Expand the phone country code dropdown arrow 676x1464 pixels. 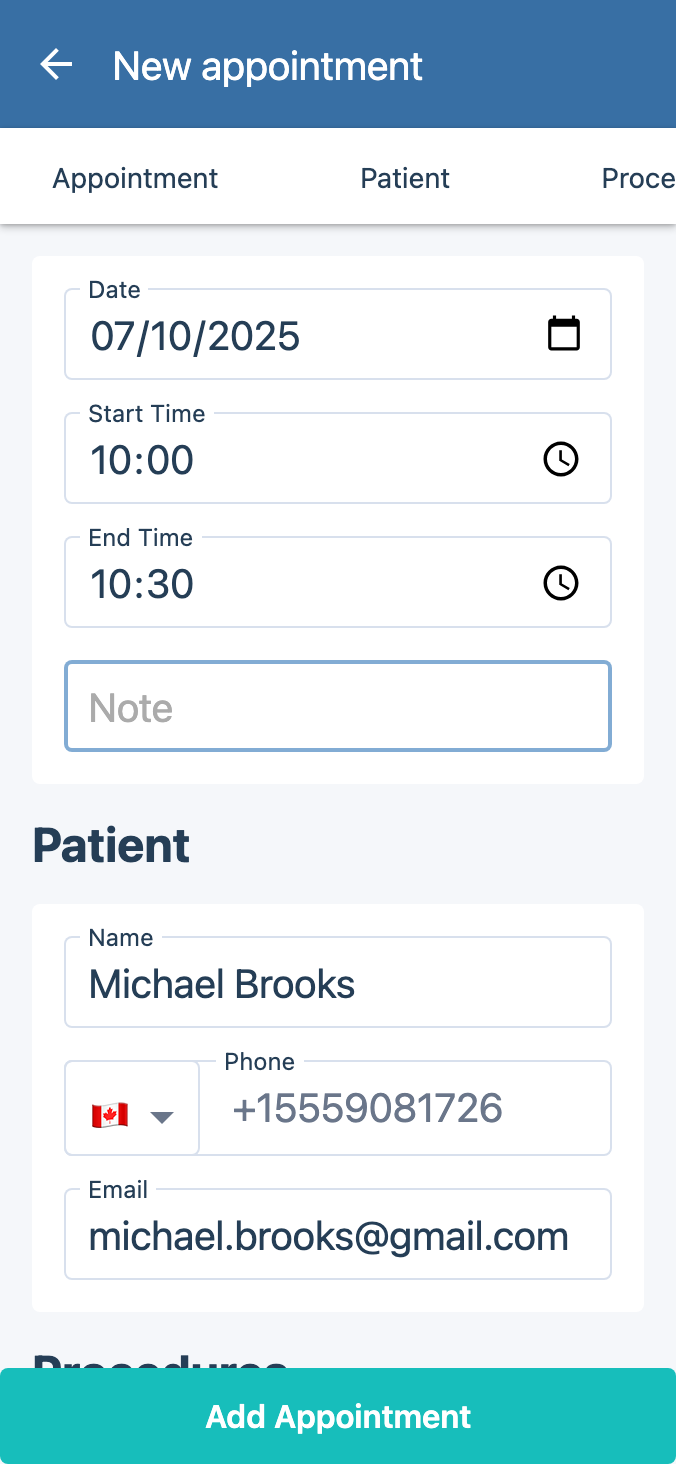click(162, 1117)
